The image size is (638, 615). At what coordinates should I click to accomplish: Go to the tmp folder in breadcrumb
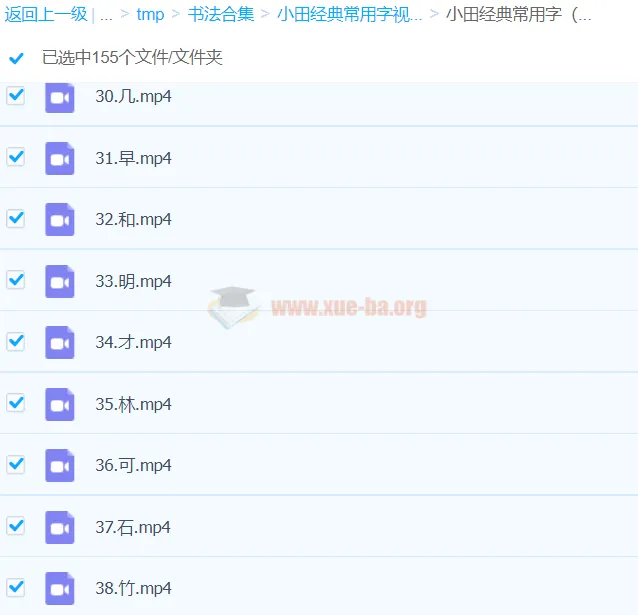pos(150,15)
